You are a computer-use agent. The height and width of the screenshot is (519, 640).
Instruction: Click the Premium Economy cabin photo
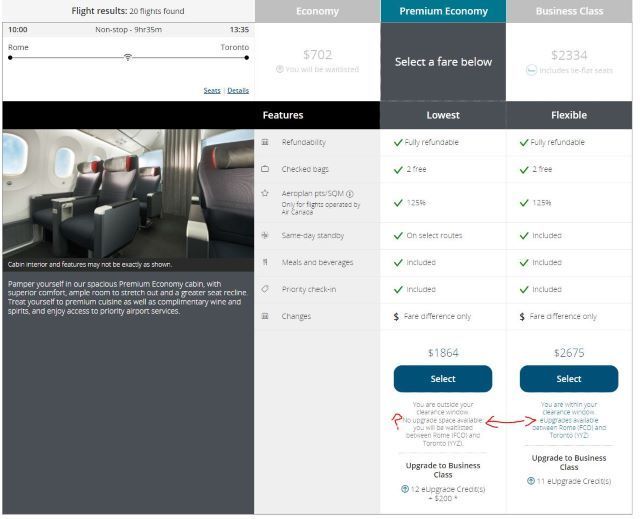coord(128,193)
